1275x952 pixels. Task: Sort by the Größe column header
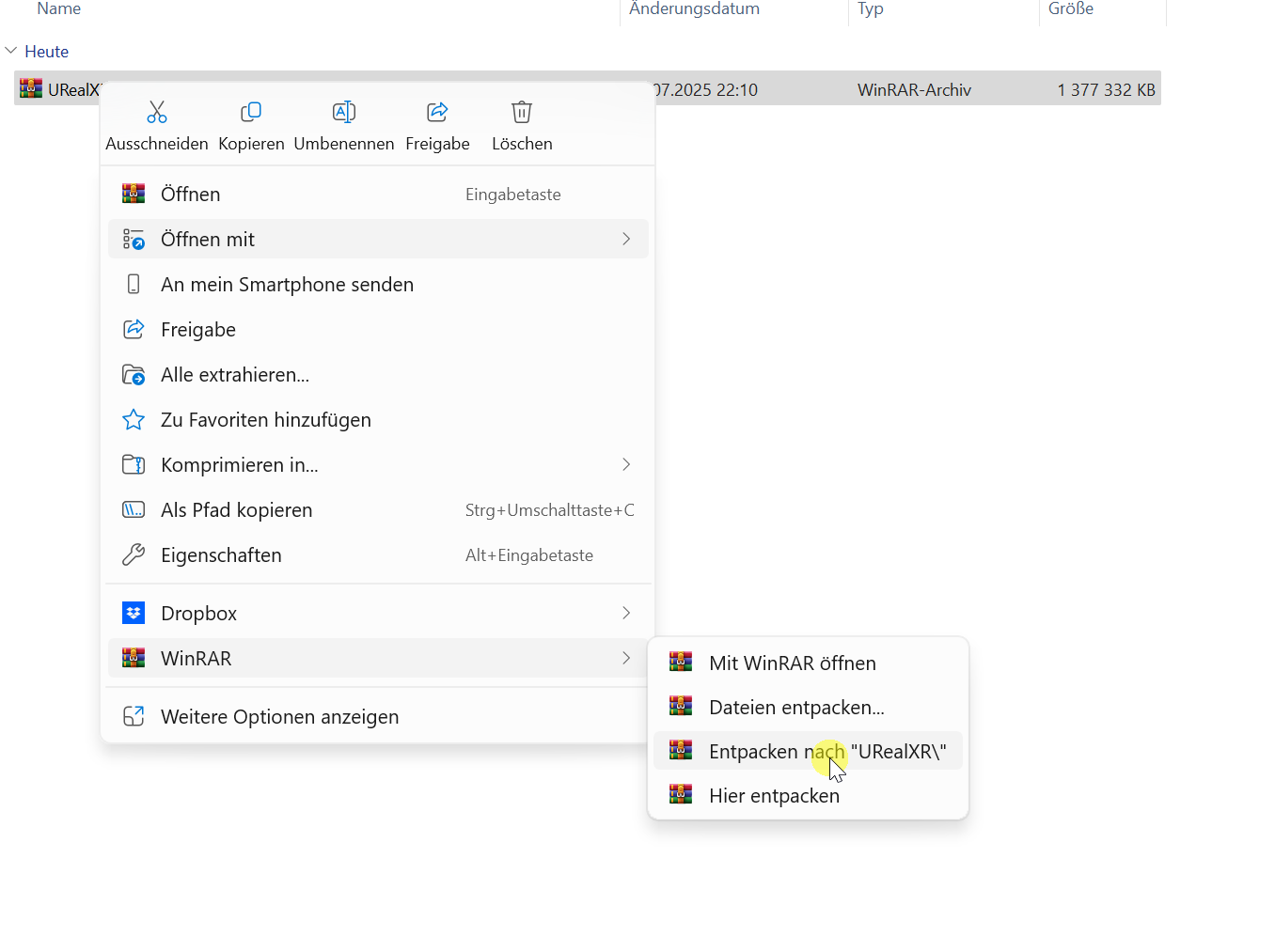1071,9
